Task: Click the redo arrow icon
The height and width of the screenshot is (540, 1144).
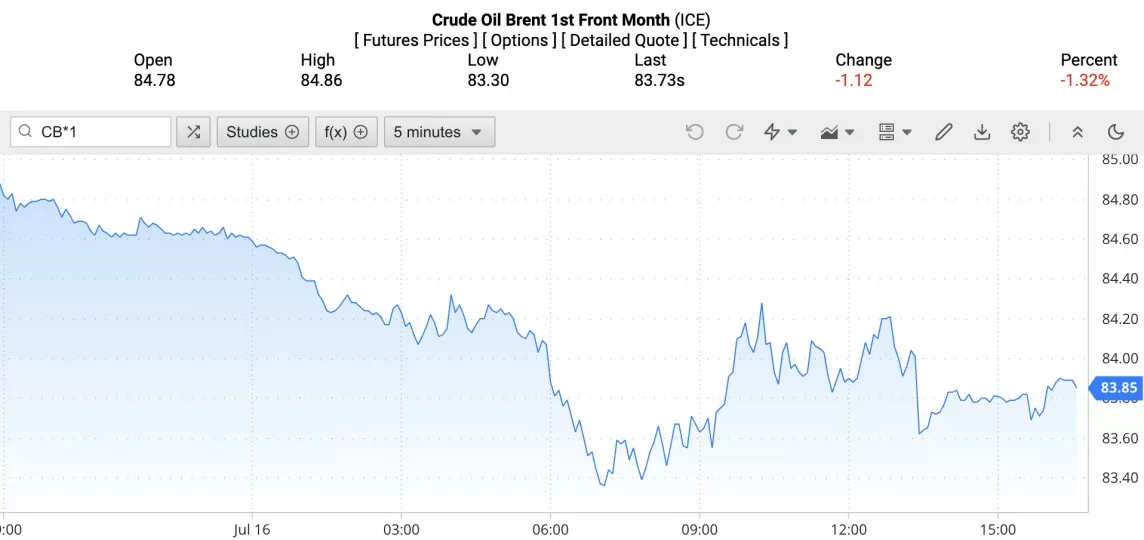Action: coord(734,132)
